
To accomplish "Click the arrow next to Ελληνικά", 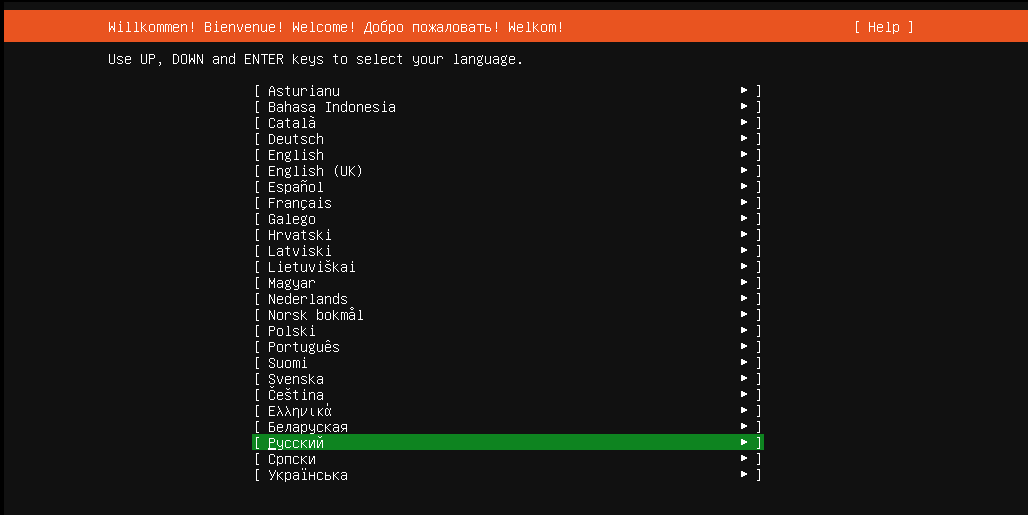I will click(x=744, y=411).
